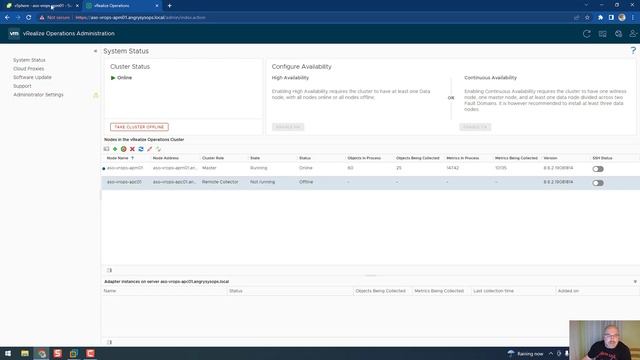The image size is (640, 360).
Task: Toggle SSH status for aso-vrops-apc01 node
Action: [598, 183]
